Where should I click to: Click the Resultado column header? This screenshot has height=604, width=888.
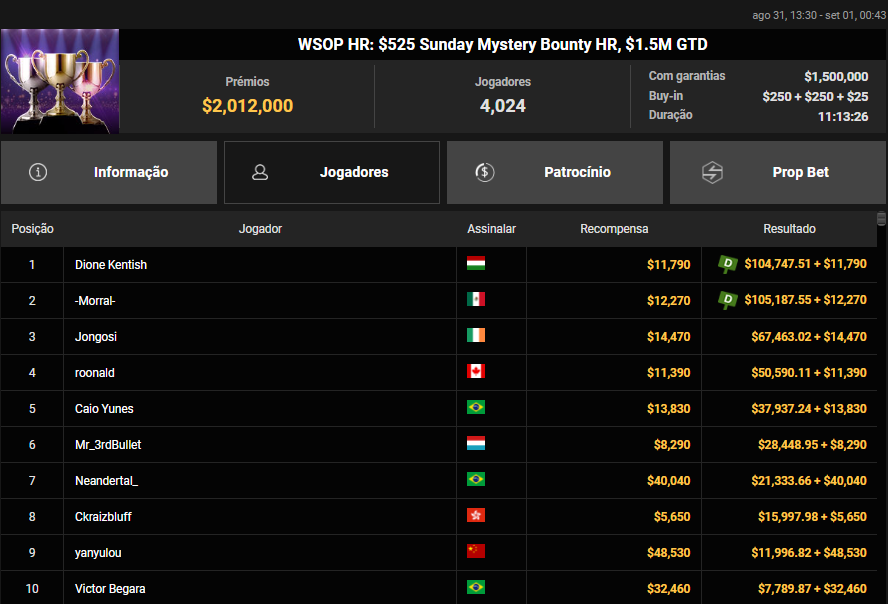pyautogui.click(x=789, y=229)
